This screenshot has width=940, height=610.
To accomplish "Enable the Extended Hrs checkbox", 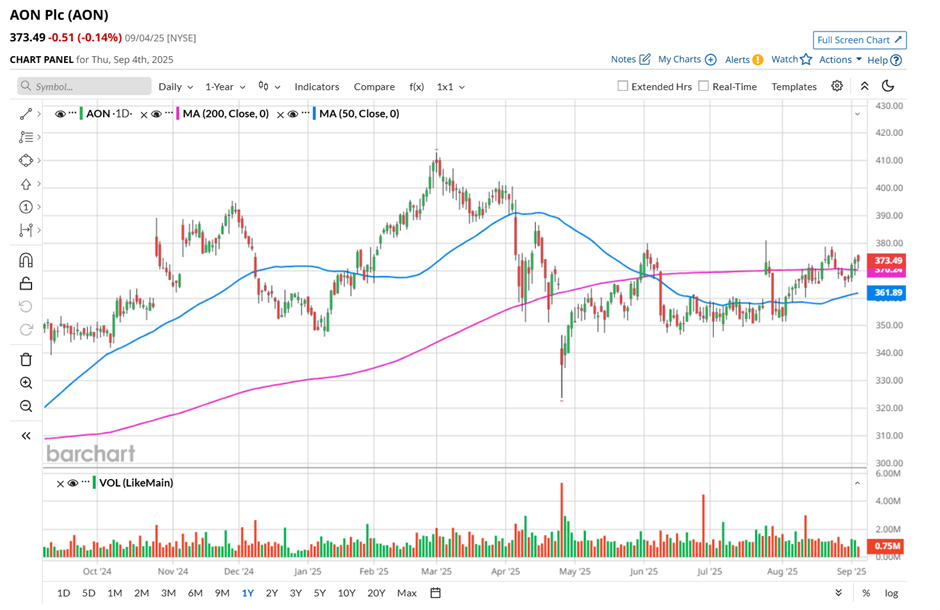I will [x=623, y=86].
